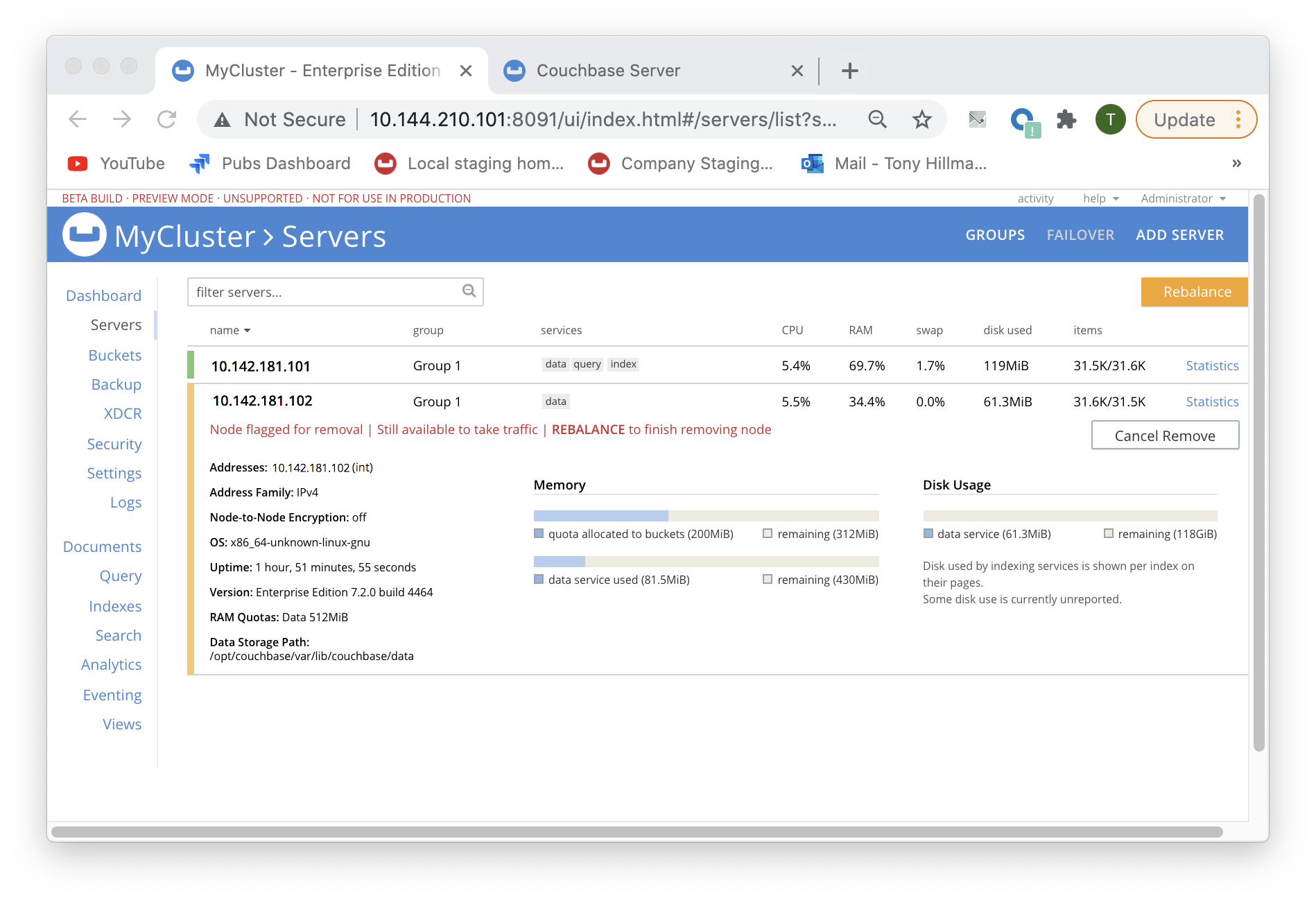Open the YouTube bookmark
The height and width of the screenshot is (900, 1316).
[116, 164]
